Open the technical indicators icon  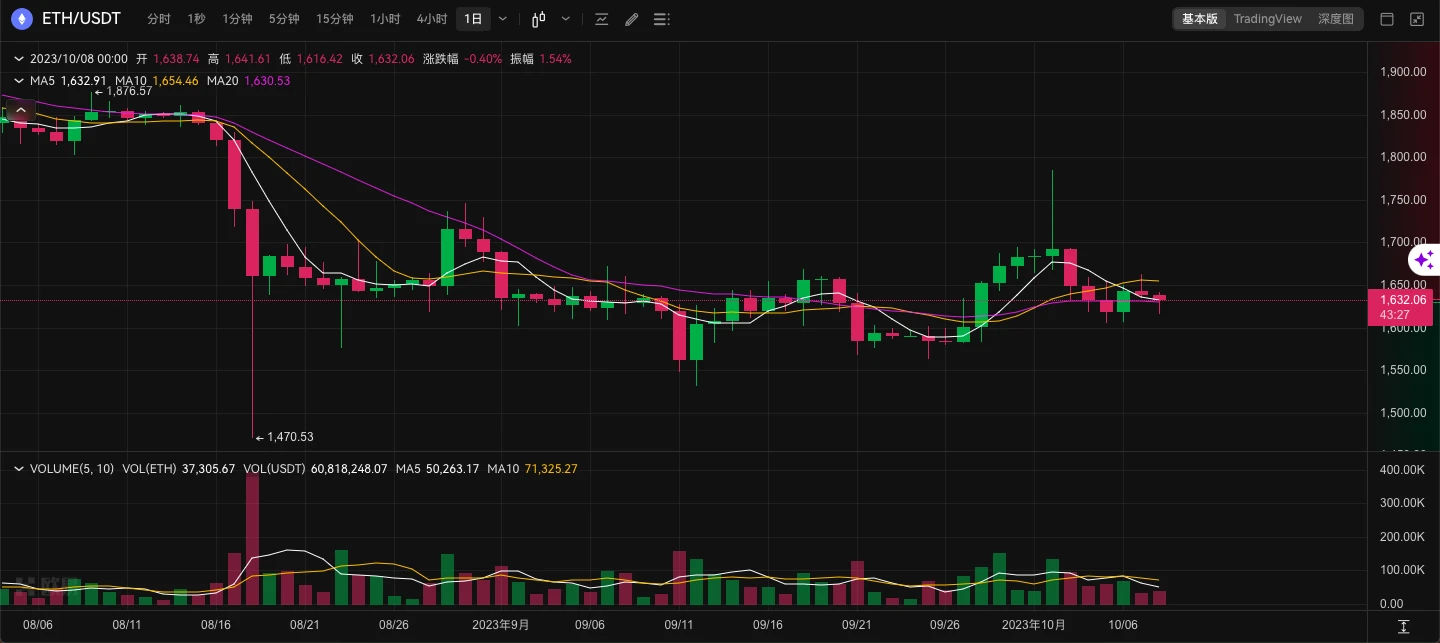[601, 19]
